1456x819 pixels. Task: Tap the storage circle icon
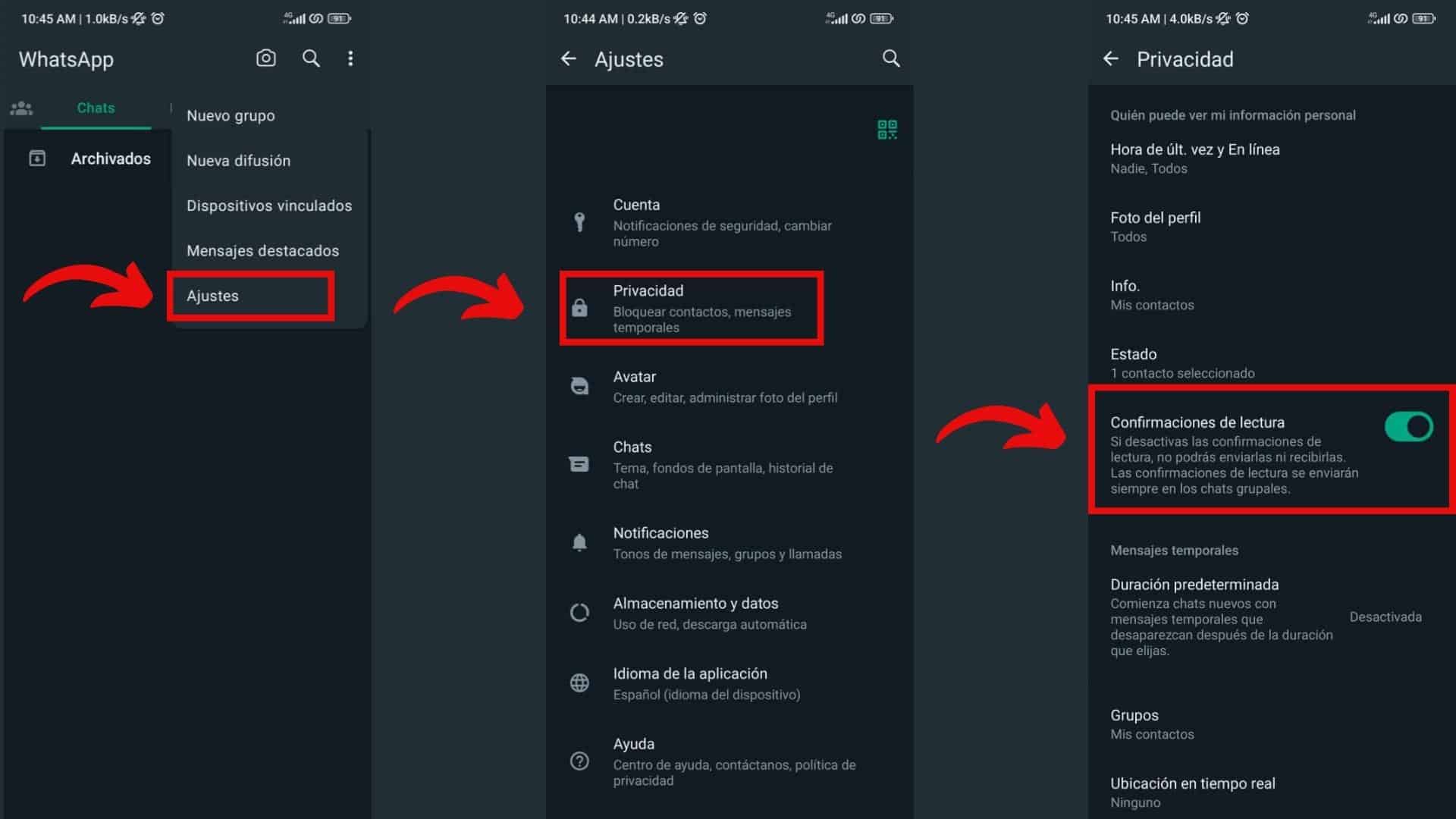pyautogui.click(x=579, y=613)
